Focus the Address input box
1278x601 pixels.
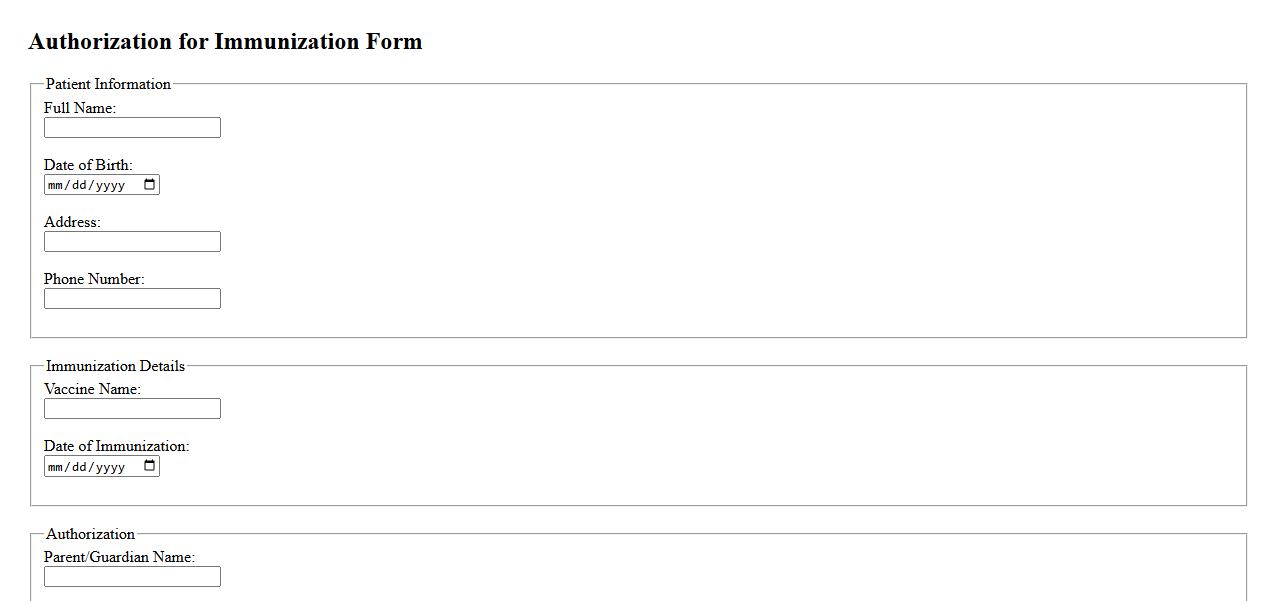[132, 242]
